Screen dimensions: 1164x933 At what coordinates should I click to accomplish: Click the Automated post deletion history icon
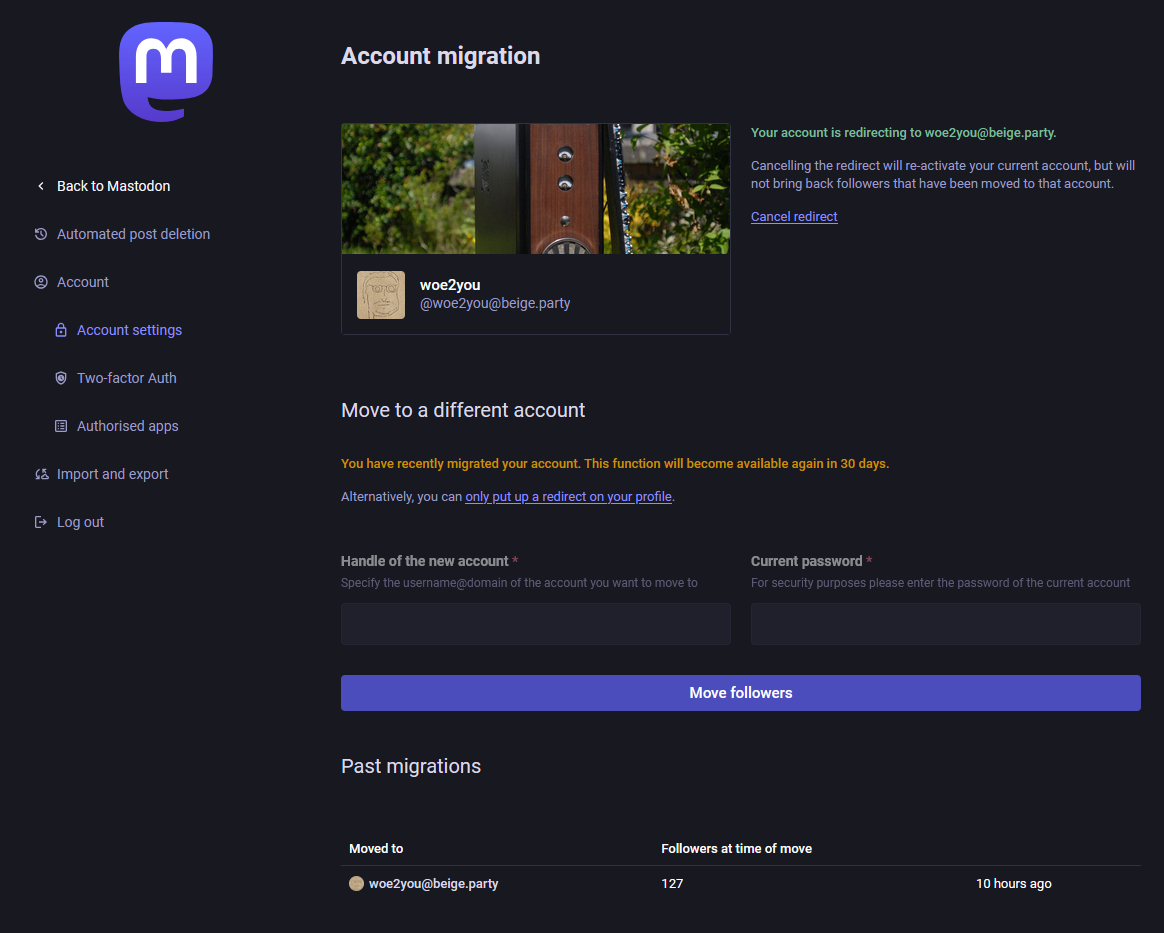pyautogui.click(x=41, y=234)
